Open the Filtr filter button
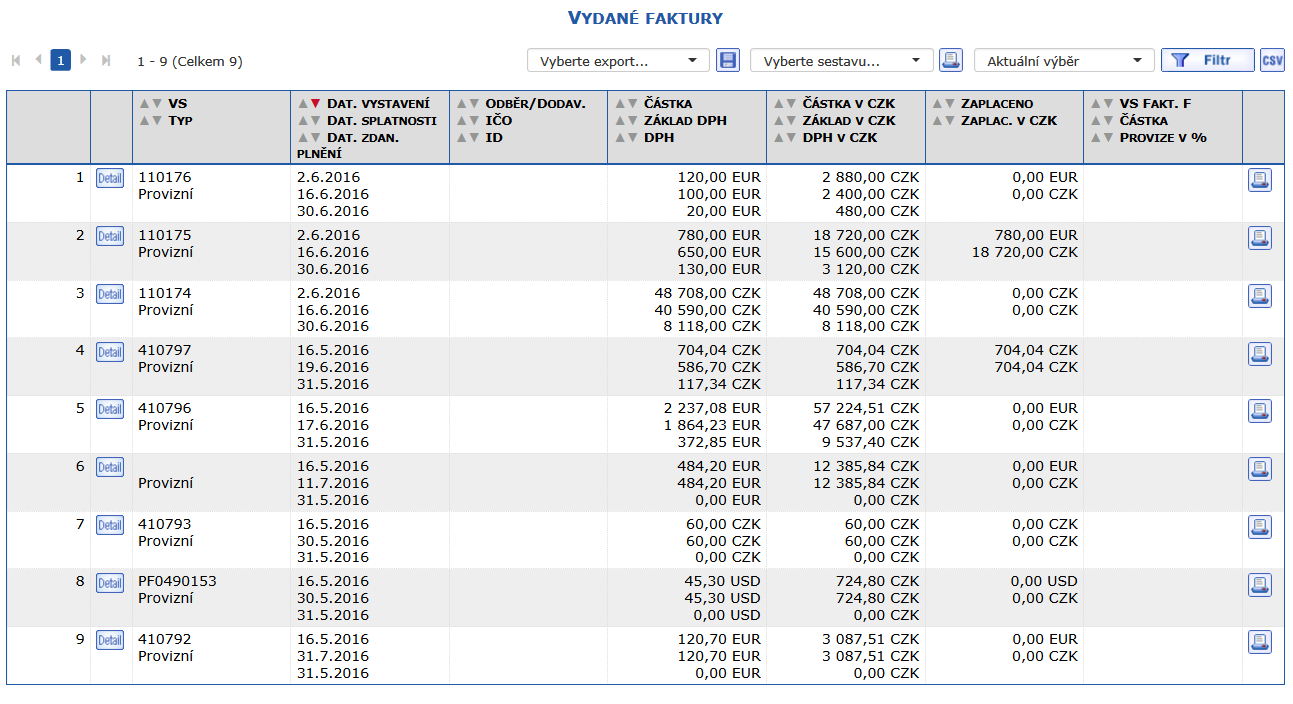The height and width of the screenshot is (704, 1293). coord(1207,60)
